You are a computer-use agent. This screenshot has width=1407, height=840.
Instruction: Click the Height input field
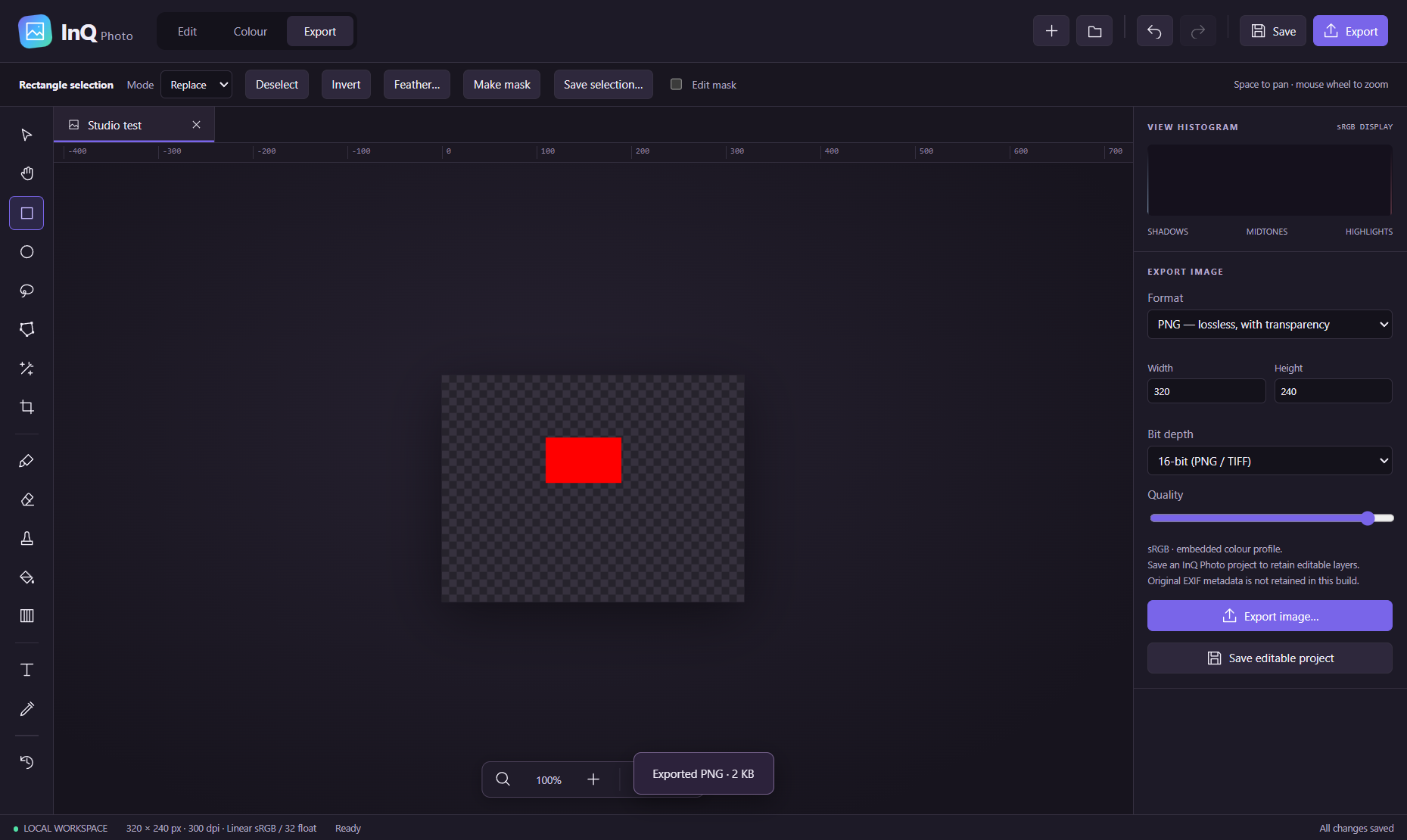[x=1333, y=391]
